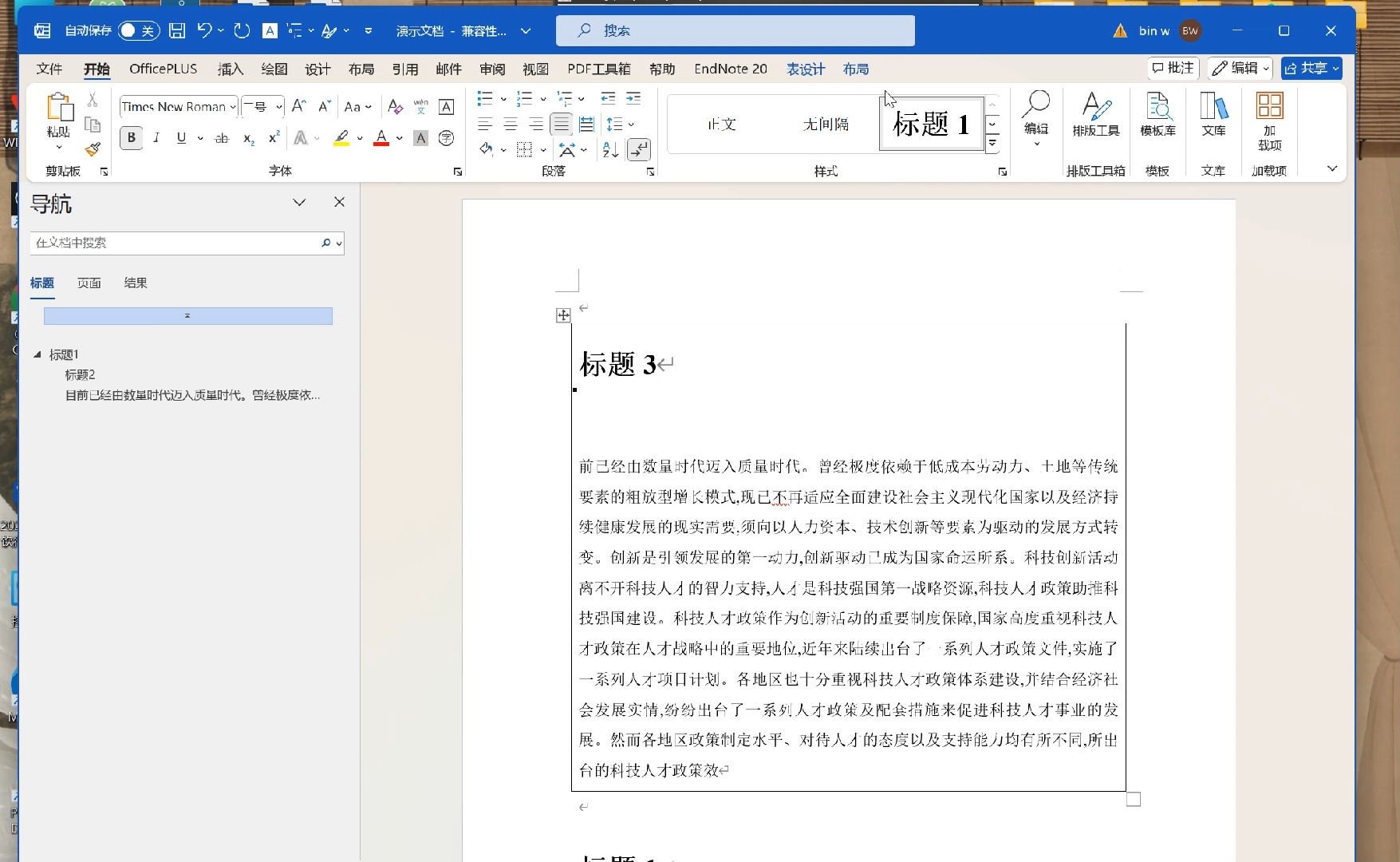This screenshot has height=862, width=1400.
Task: Open the Times New Roman font dropdown
Action: click(232, 106)
